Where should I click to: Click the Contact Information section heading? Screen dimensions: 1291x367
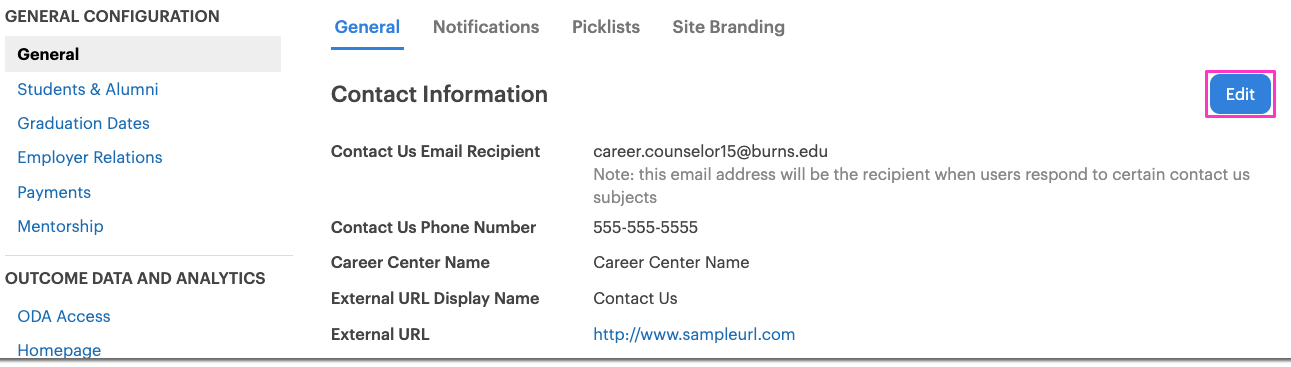(x=439, y=94)
